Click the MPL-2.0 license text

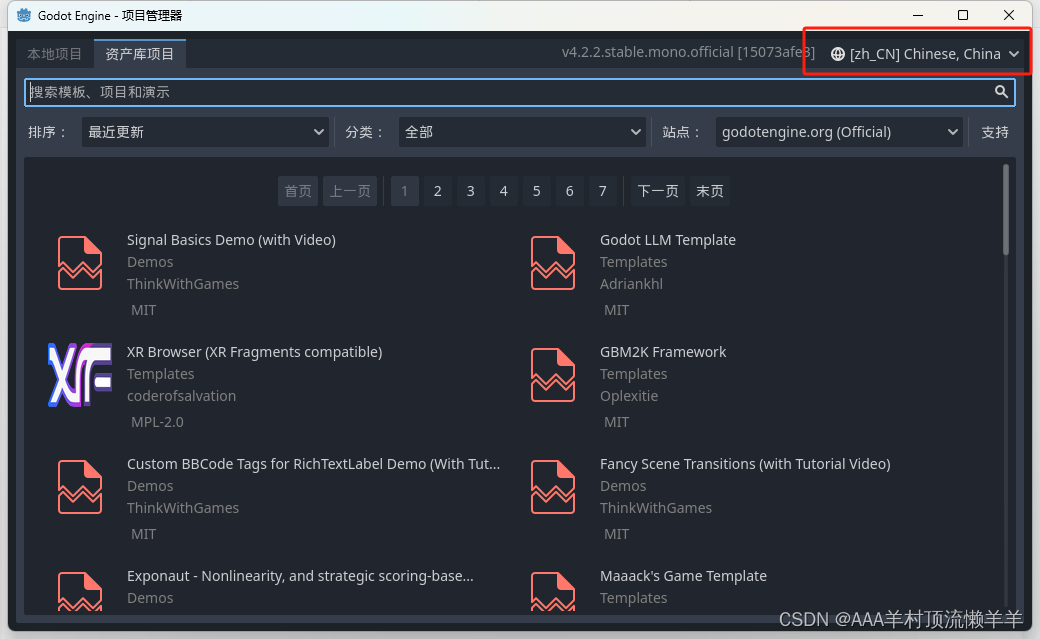(x=157, y=422)
